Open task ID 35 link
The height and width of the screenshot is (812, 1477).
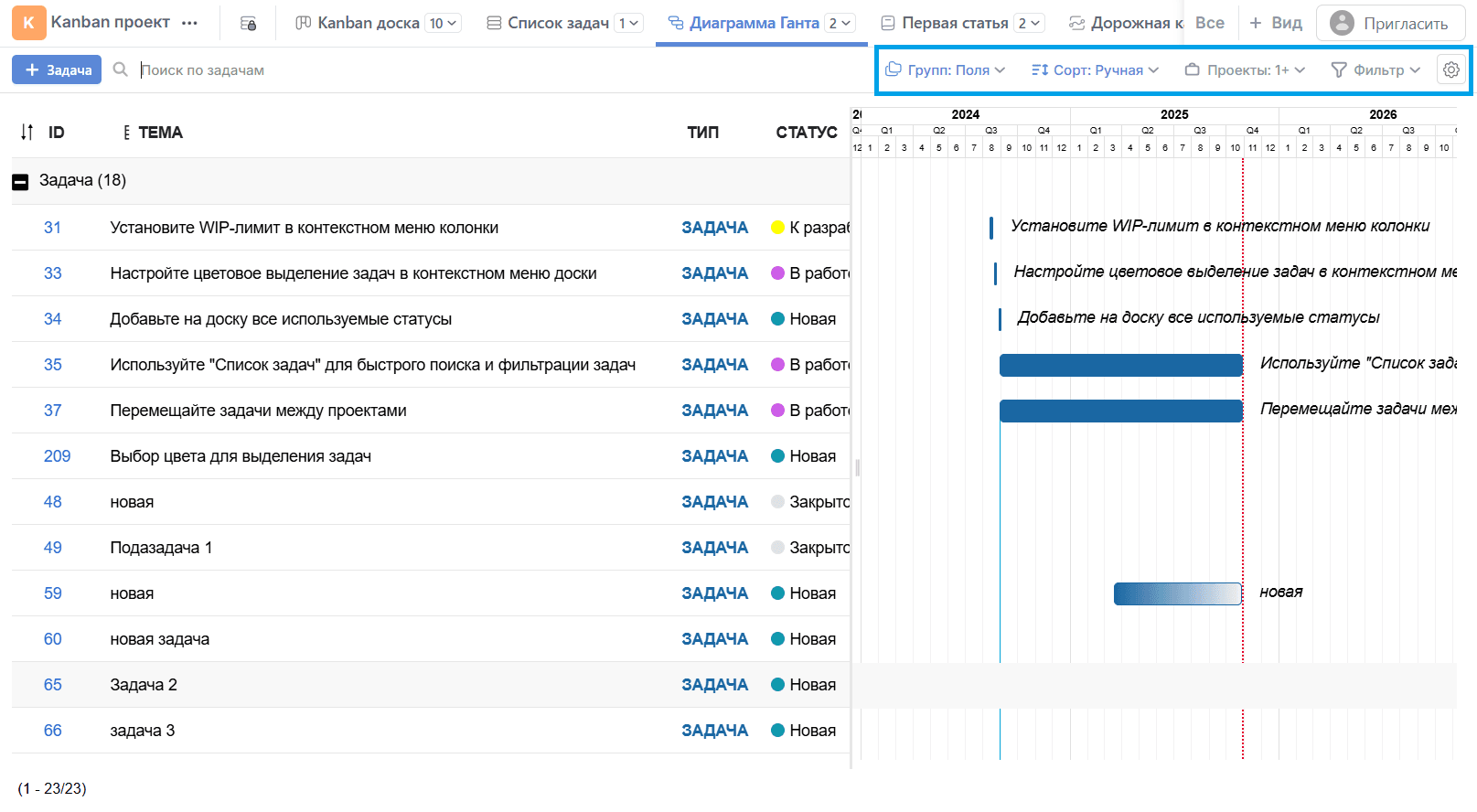click(x=53, y=365)
